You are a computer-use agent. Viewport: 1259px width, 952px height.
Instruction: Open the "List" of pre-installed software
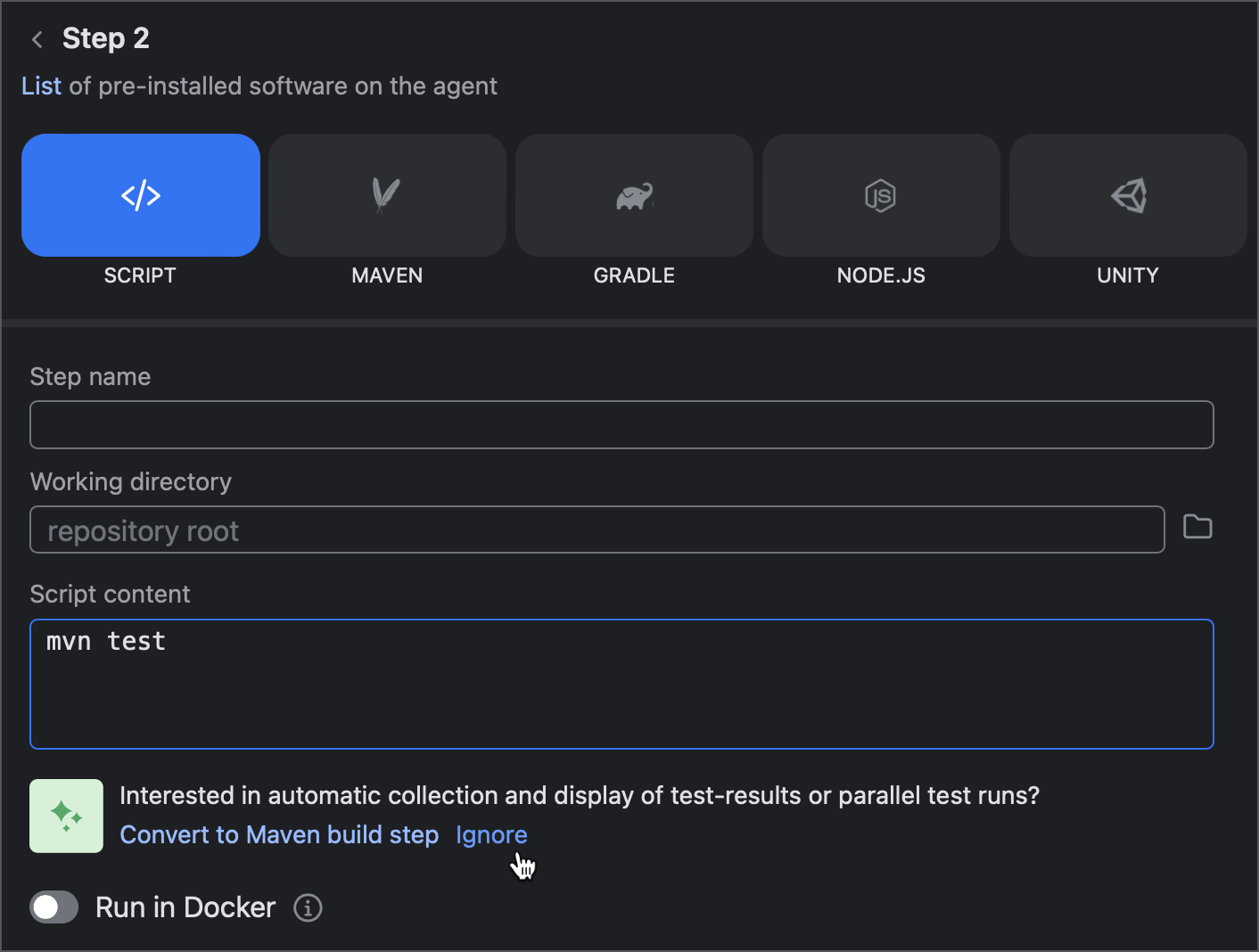(41, 86)
